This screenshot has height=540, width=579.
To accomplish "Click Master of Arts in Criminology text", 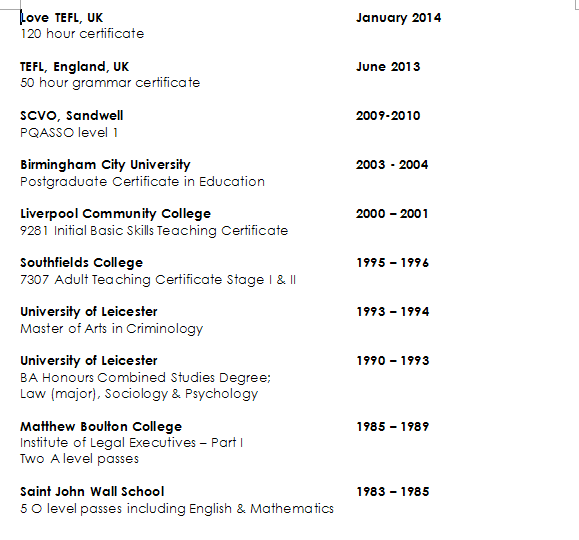I will (112, 329).
